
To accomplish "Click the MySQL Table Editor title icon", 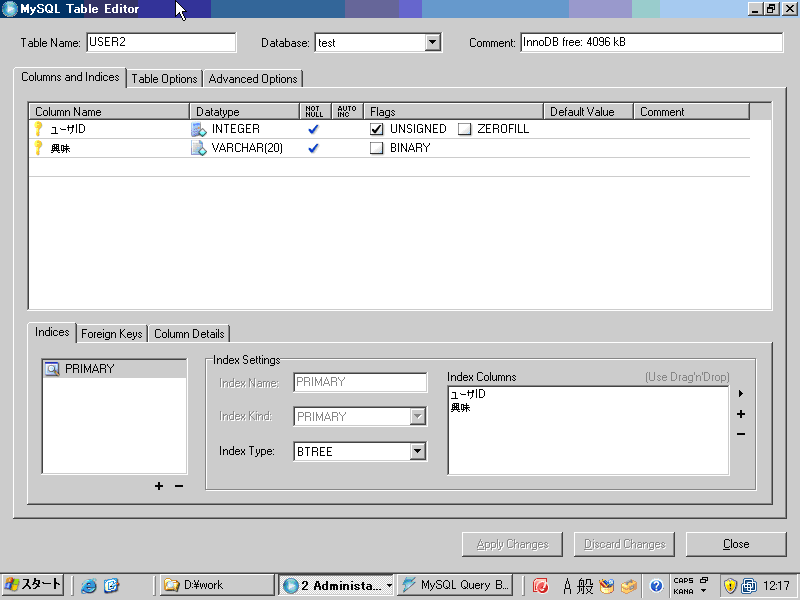I will point(9,9).
